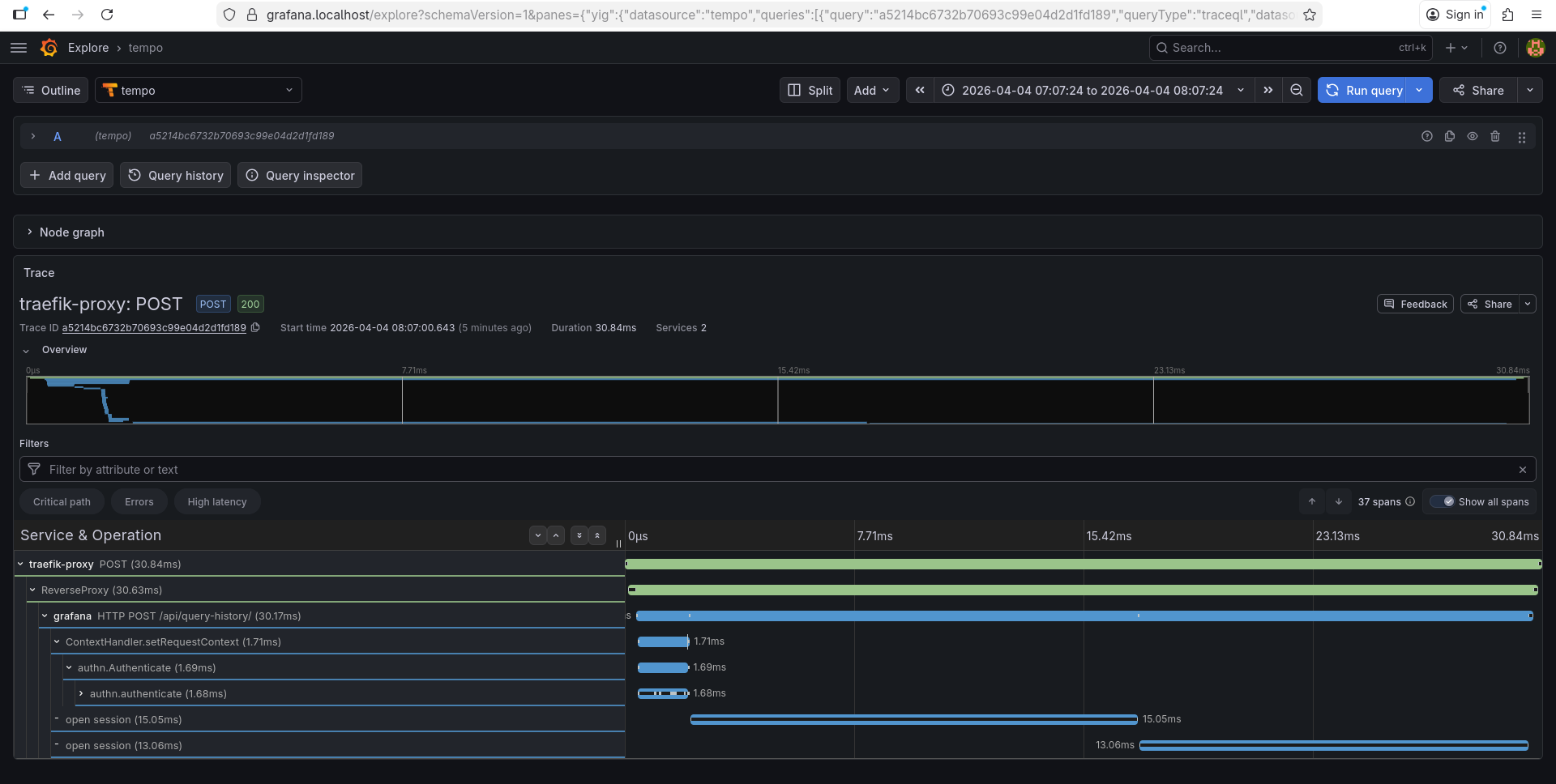Zoom out the time range
The width and height of the screenshot is (1556, 784).
tap(1297, 90)
